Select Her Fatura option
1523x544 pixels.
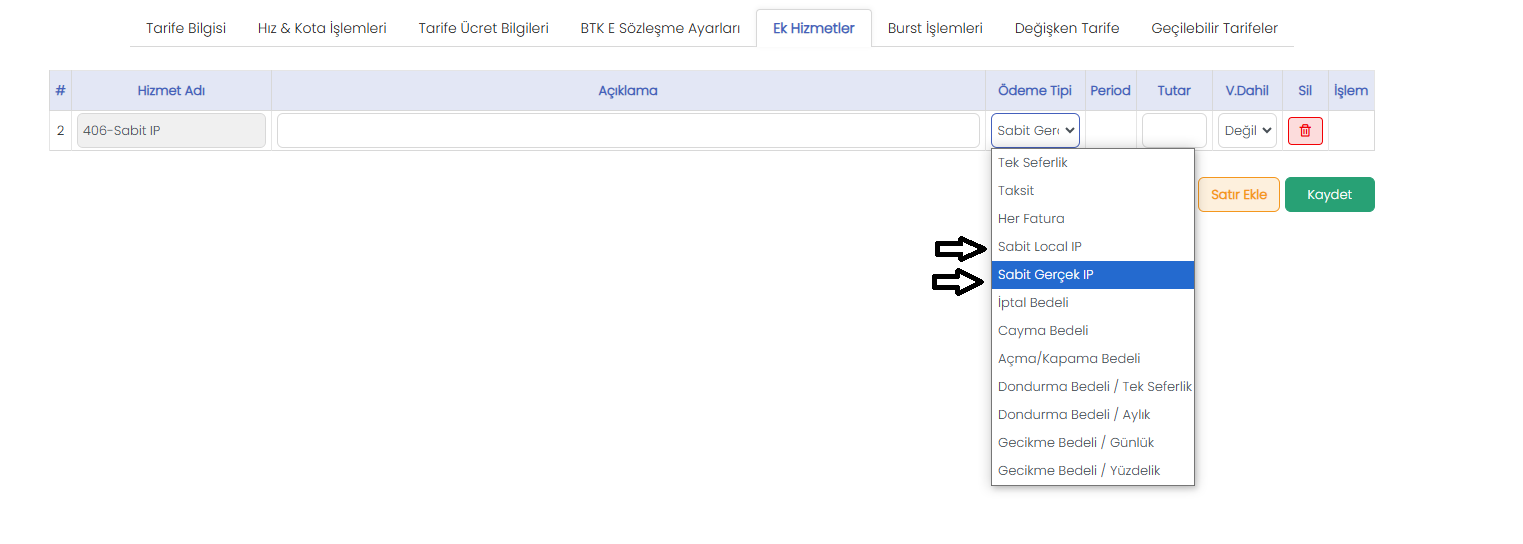pyautogui.click(x=1093, y=218)
